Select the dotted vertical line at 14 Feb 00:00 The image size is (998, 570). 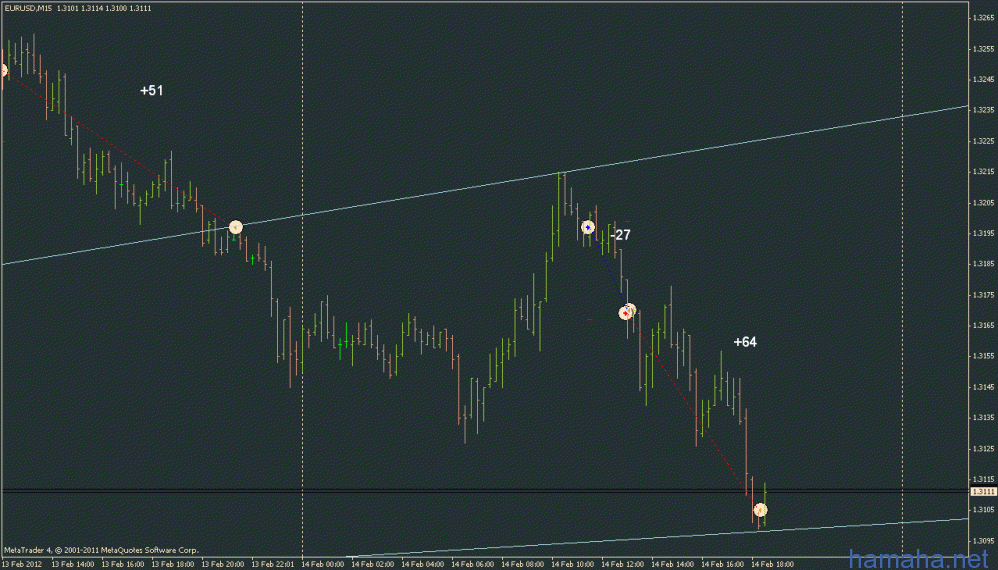(302, 300)
